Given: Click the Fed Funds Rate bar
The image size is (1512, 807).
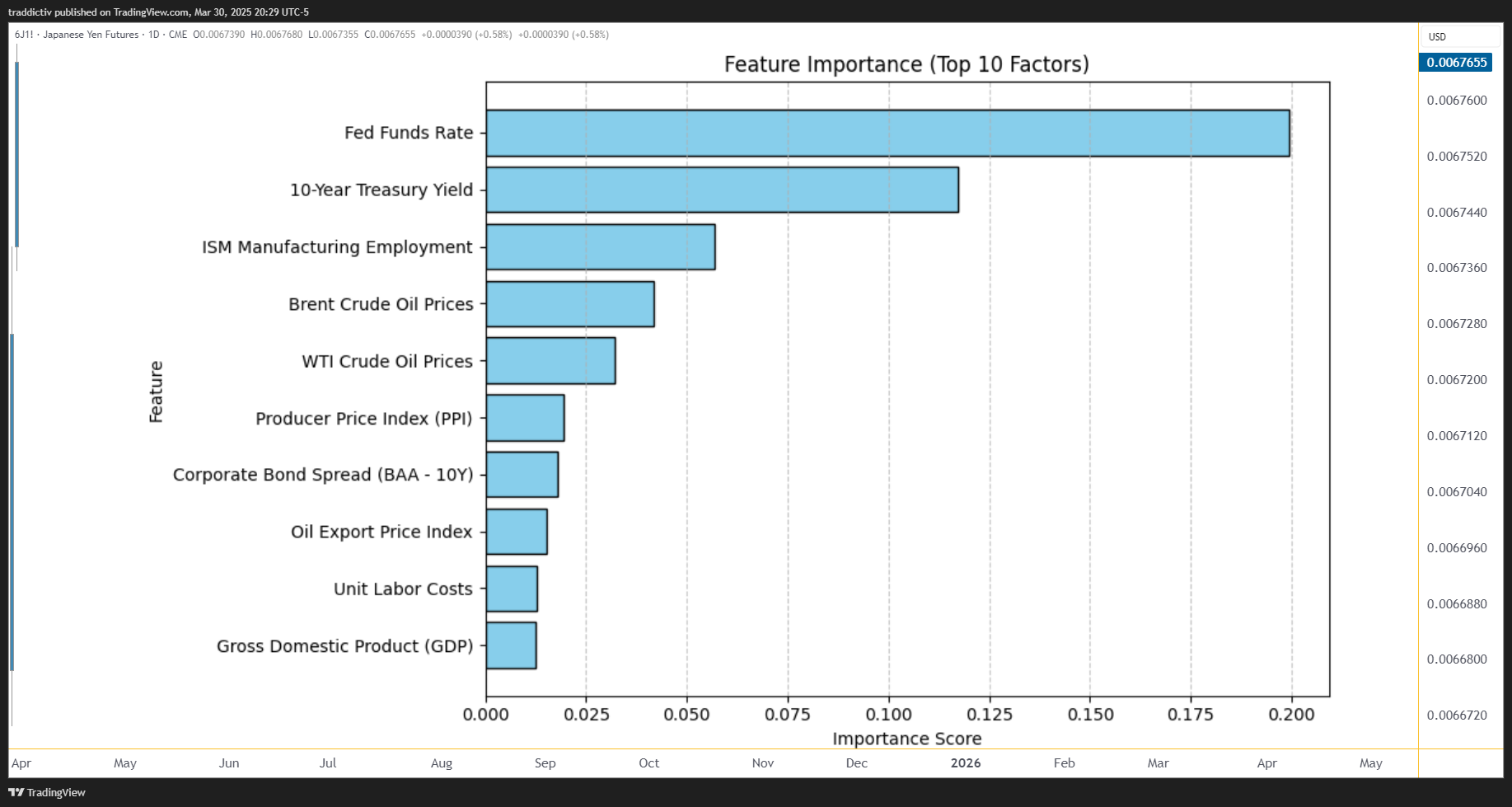Looking at the screenshot, I should (x=887, y=133).
